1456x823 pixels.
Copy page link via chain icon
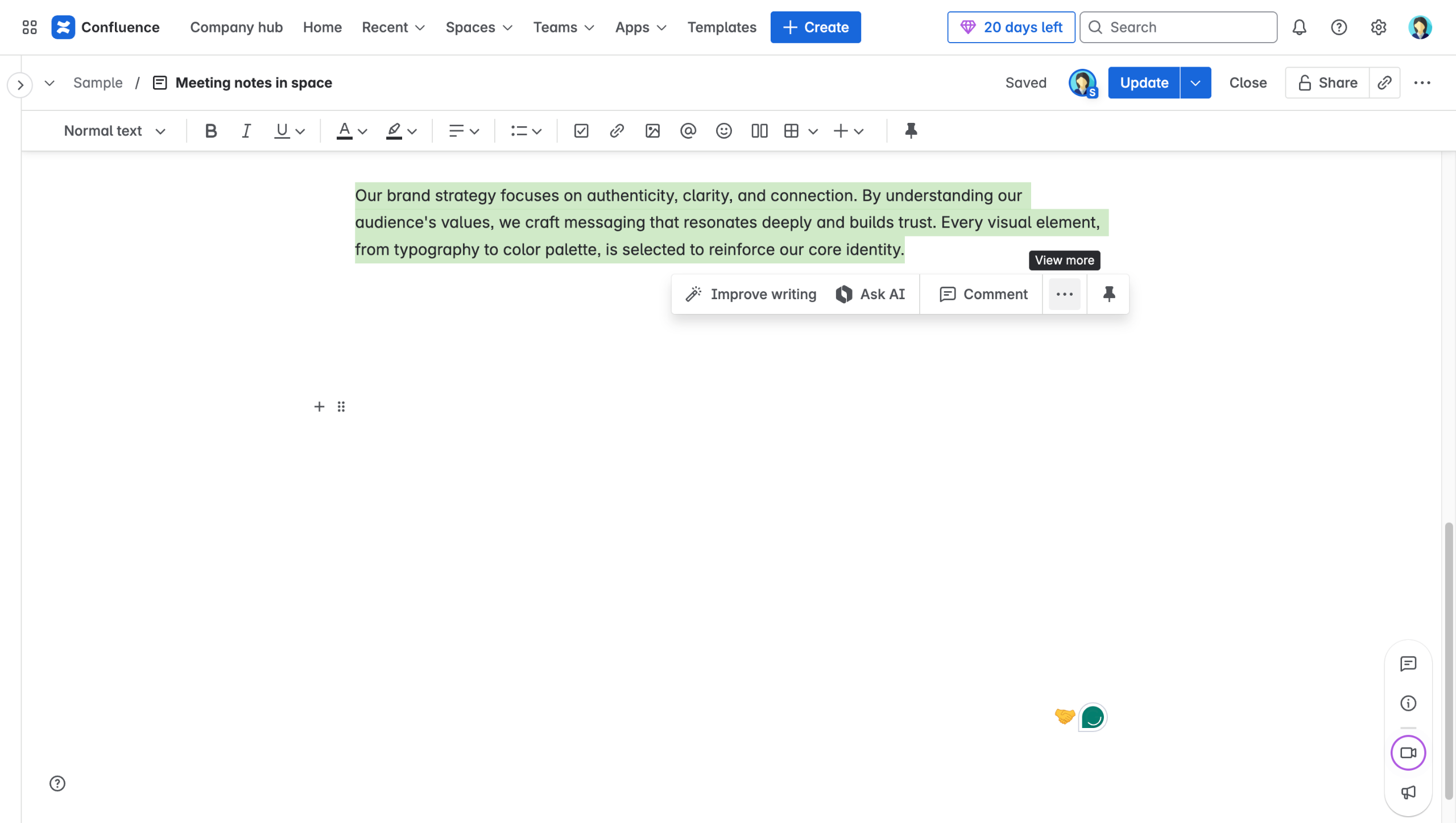[1384, 83]
